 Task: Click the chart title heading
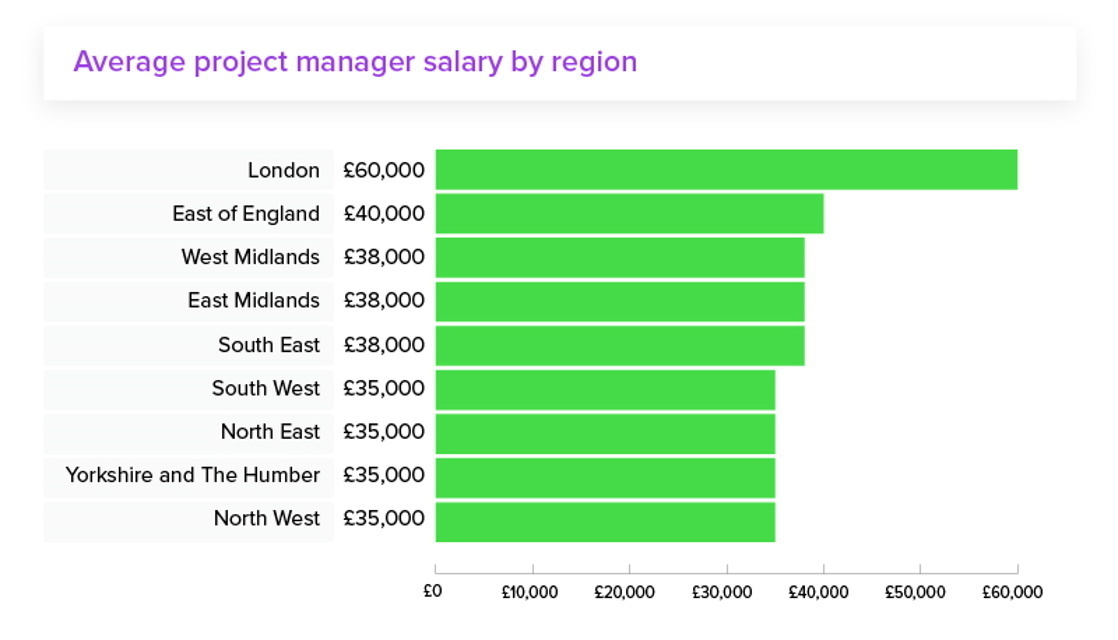click(x=355, y=62)
